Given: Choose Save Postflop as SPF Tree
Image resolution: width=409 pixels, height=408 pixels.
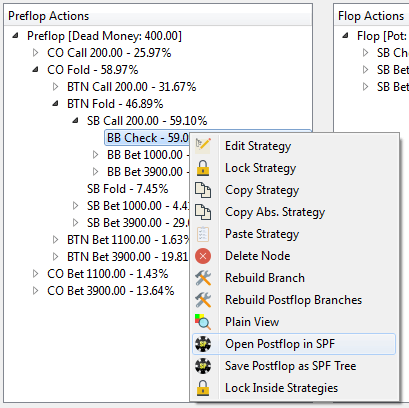Looking at the screenshot, I should (x=291, y=366).
